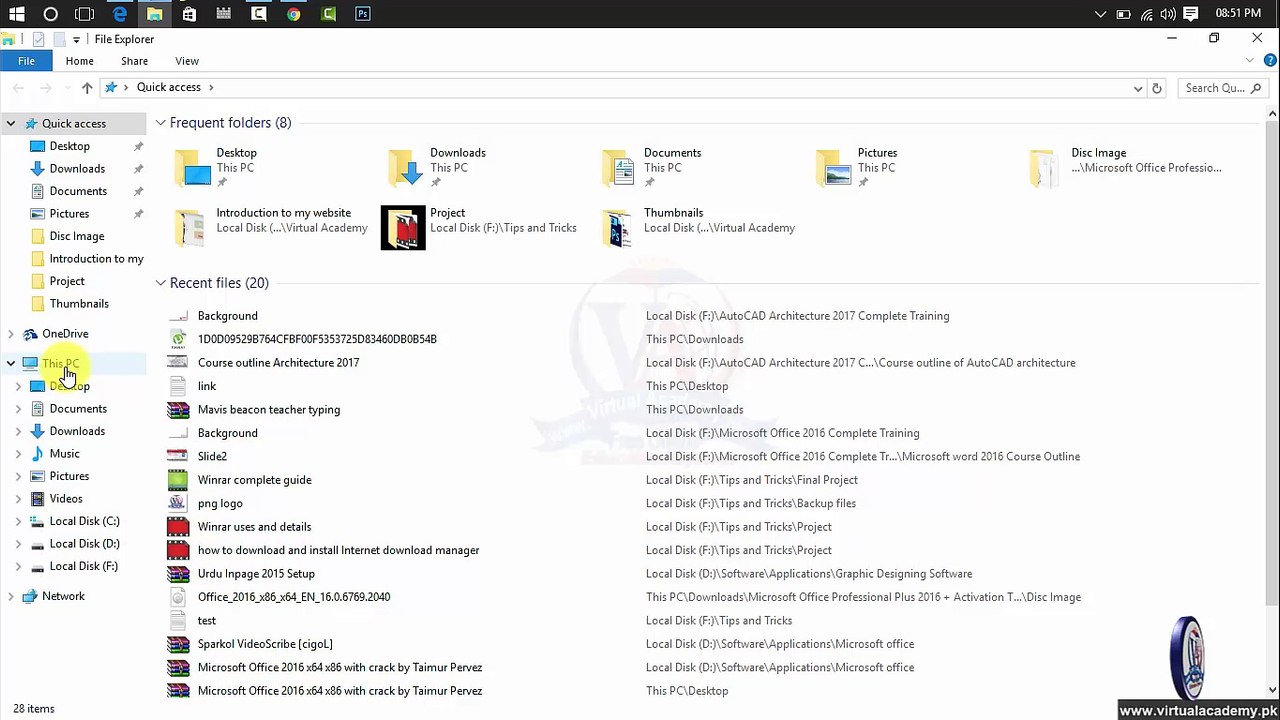The height and width of the screenshot is (720, 1280).
Task: Switch to the Home ribbon tab
Action: [x=80, y=61]
